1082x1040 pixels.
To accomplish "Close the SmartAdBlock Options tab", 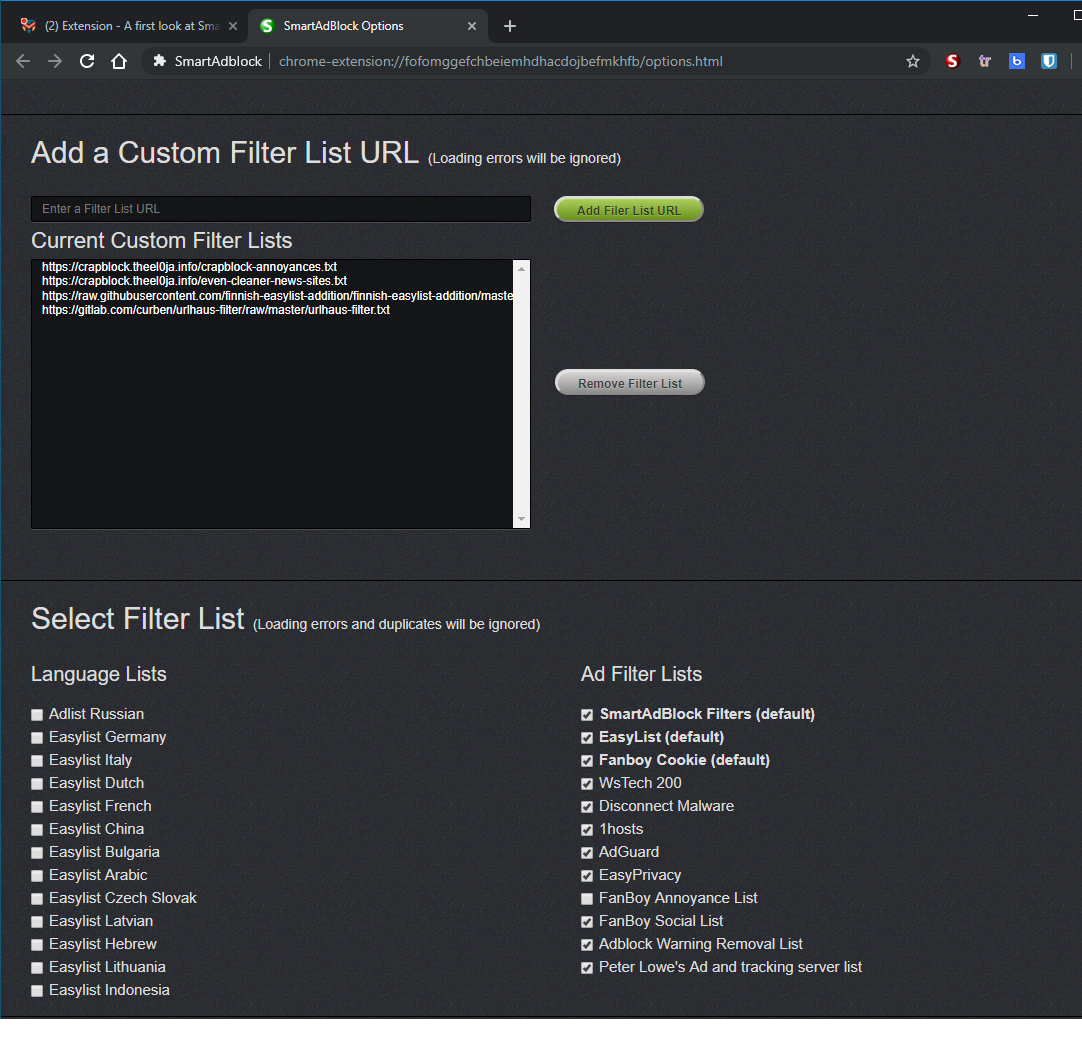I will coord(472,26).
